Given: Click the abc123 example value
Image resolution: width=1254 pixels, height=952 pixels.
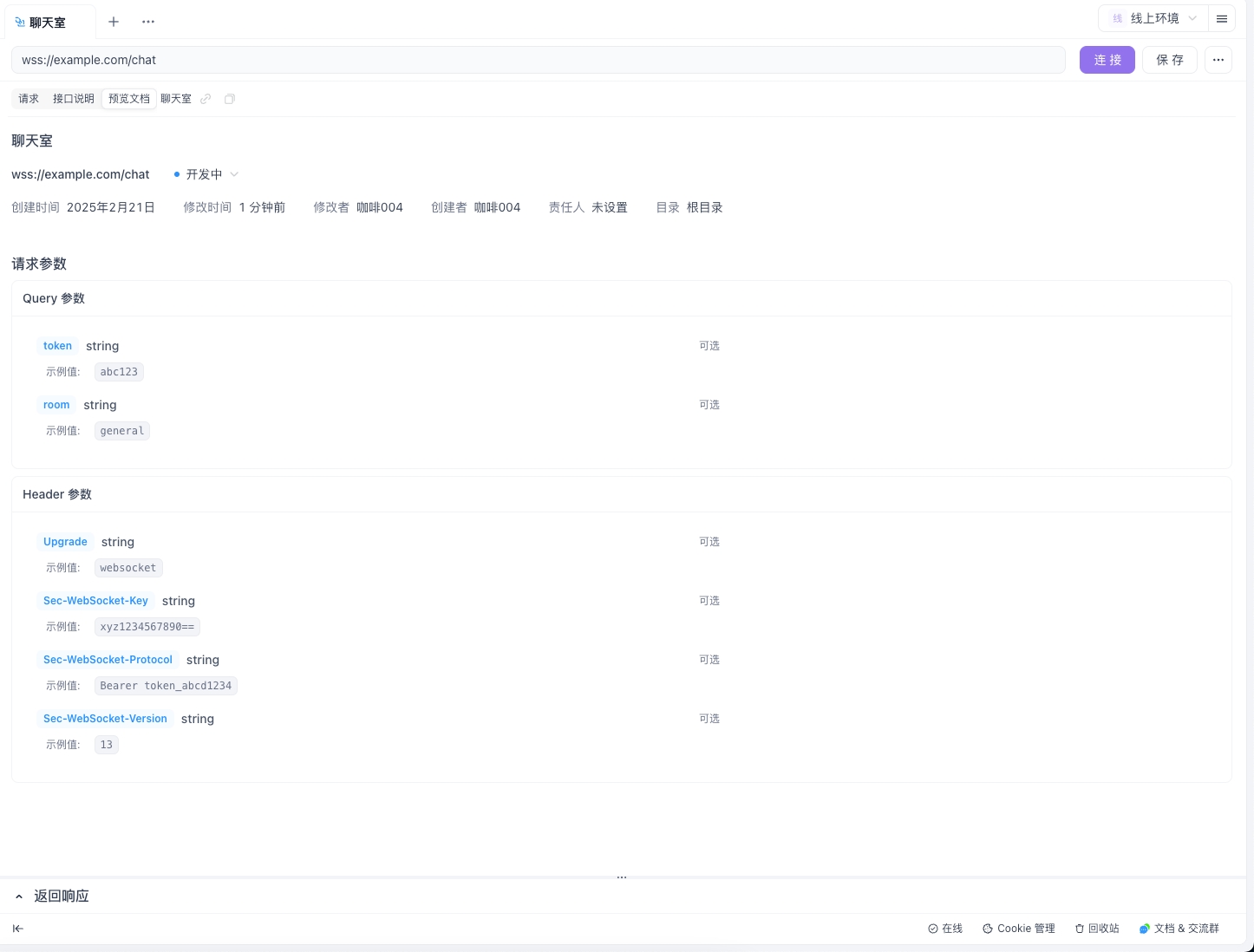Looking at the screenshot, I should (x=119, y=372).
